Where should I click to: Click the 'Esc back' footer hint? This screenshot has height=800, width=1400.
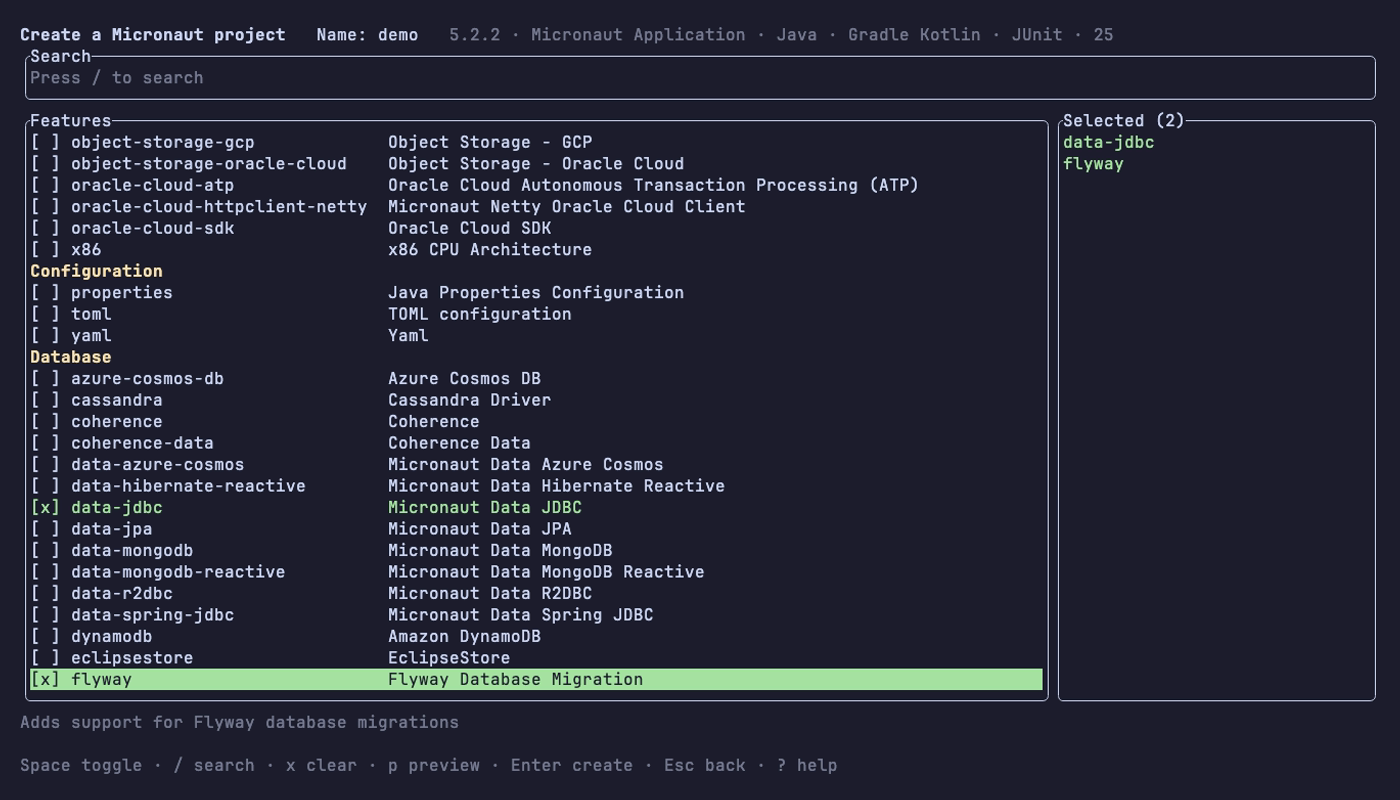point(705,765)
